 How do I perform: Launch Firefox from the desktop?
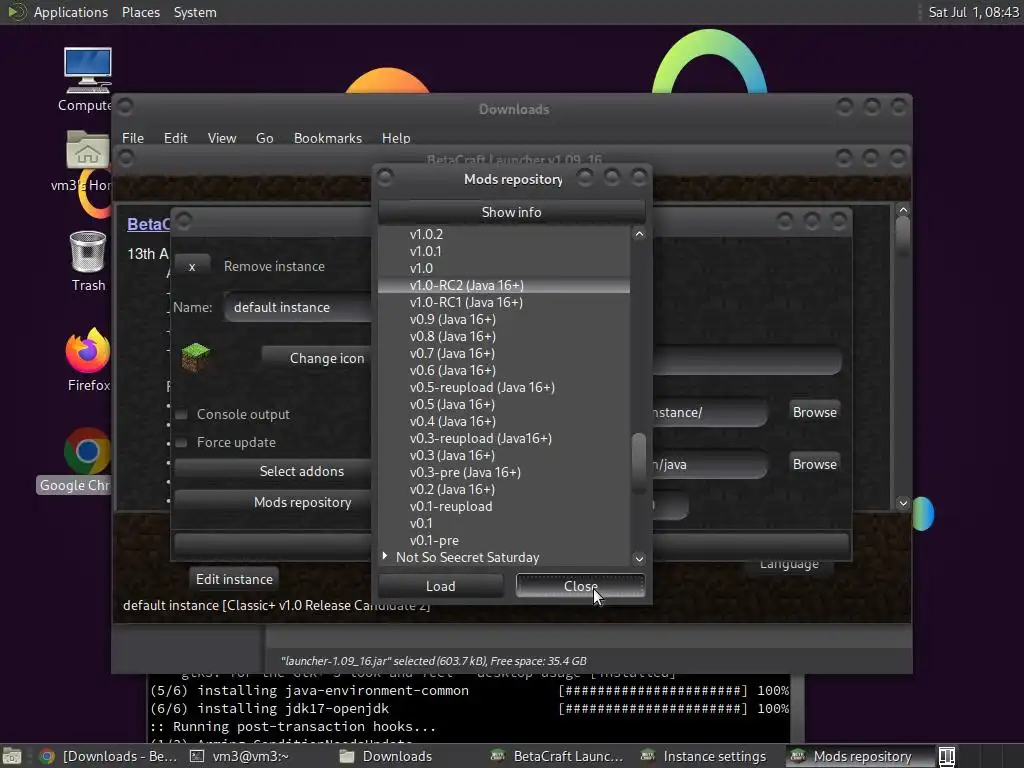pos(88,351)
